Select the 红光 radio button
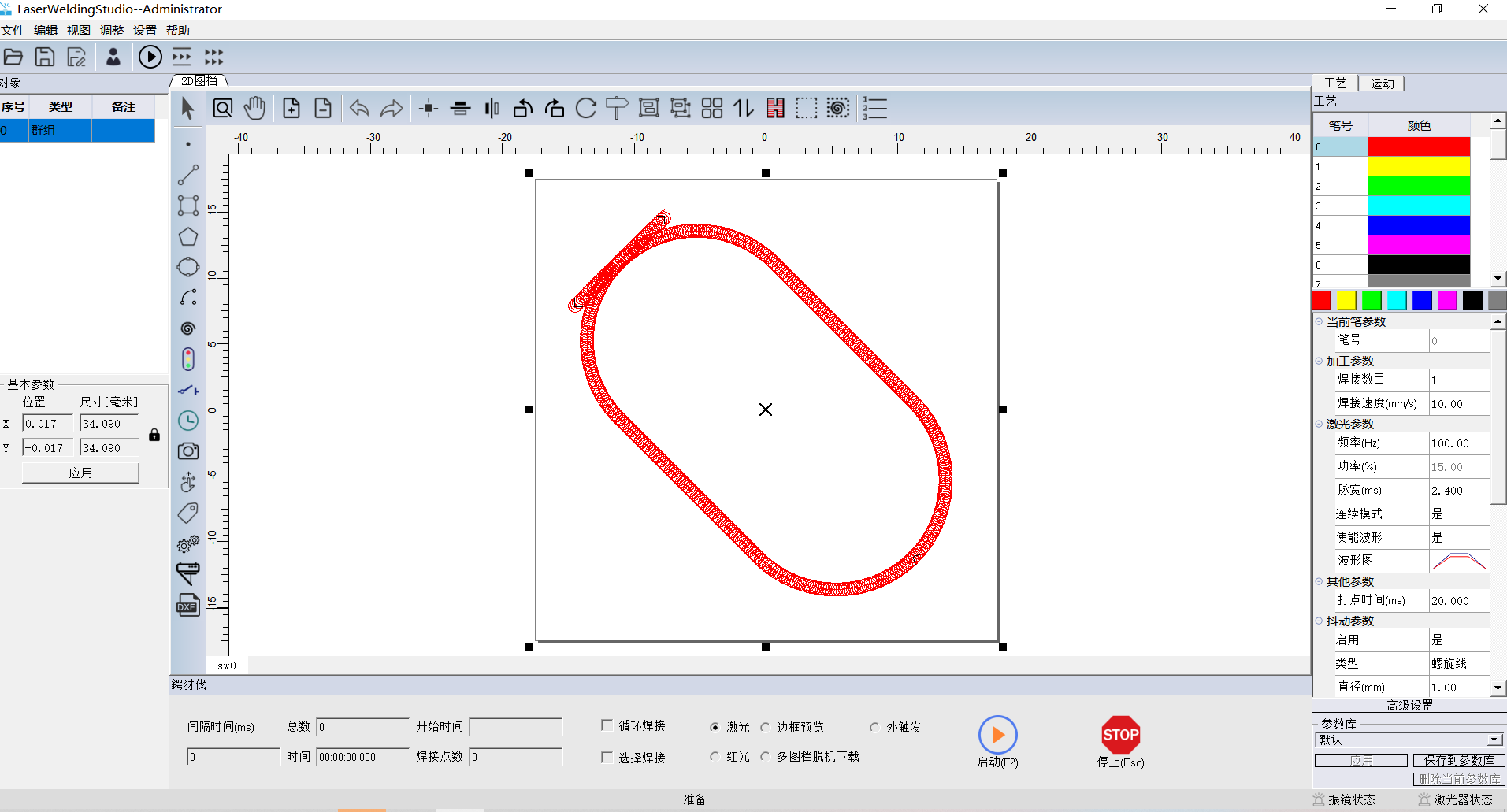Viewport: 1507px width, 812px height. [715, 757]
